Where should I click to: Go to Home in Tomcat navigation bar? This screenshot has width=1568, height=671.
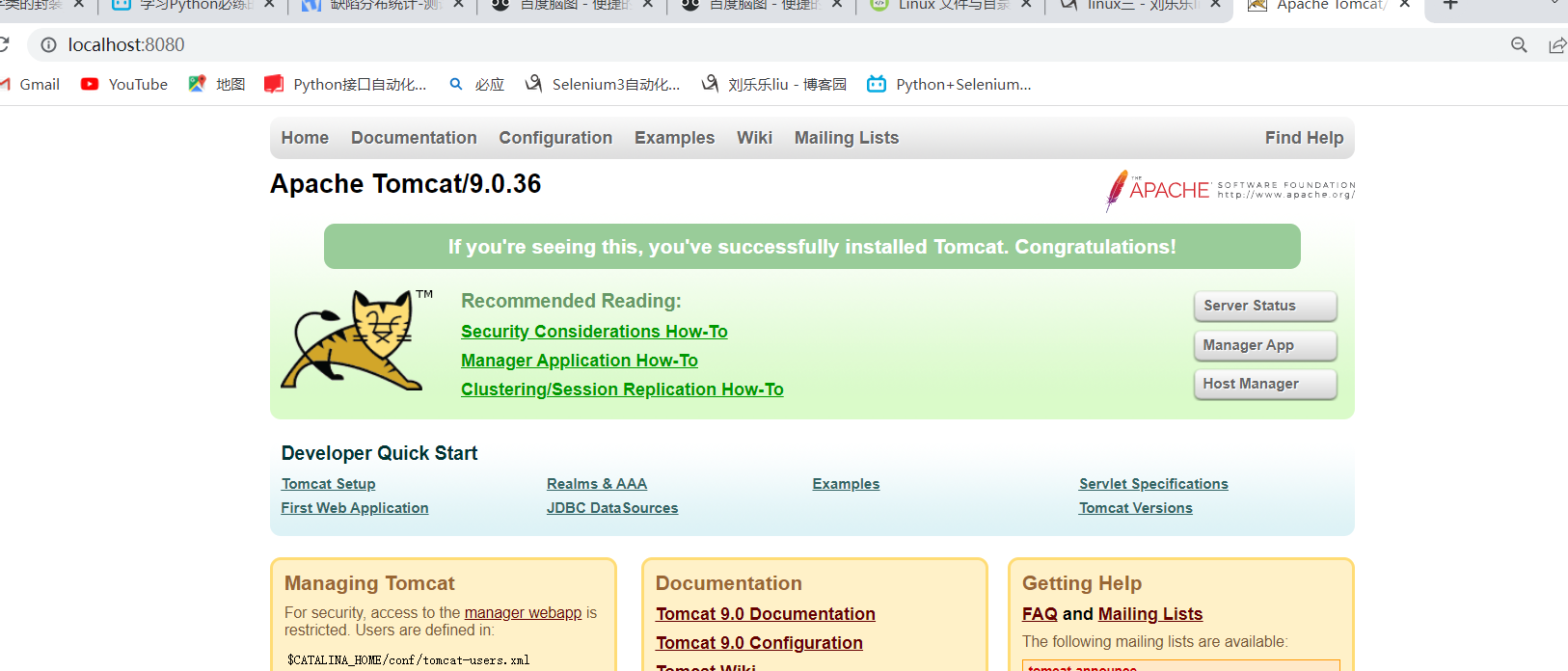pyautogui.click(x=305, y=138)
